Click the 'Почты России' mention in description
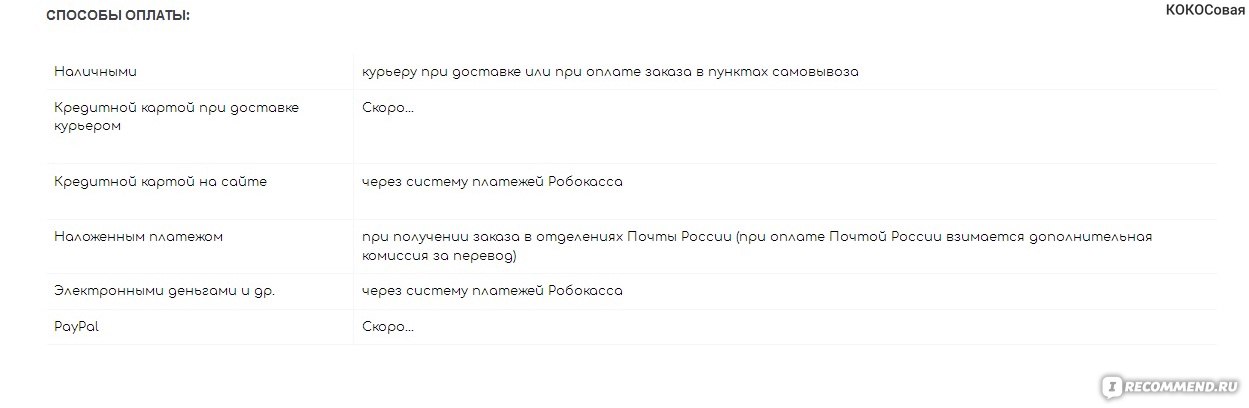This screenshot has width=1249, height=408. 679,237
